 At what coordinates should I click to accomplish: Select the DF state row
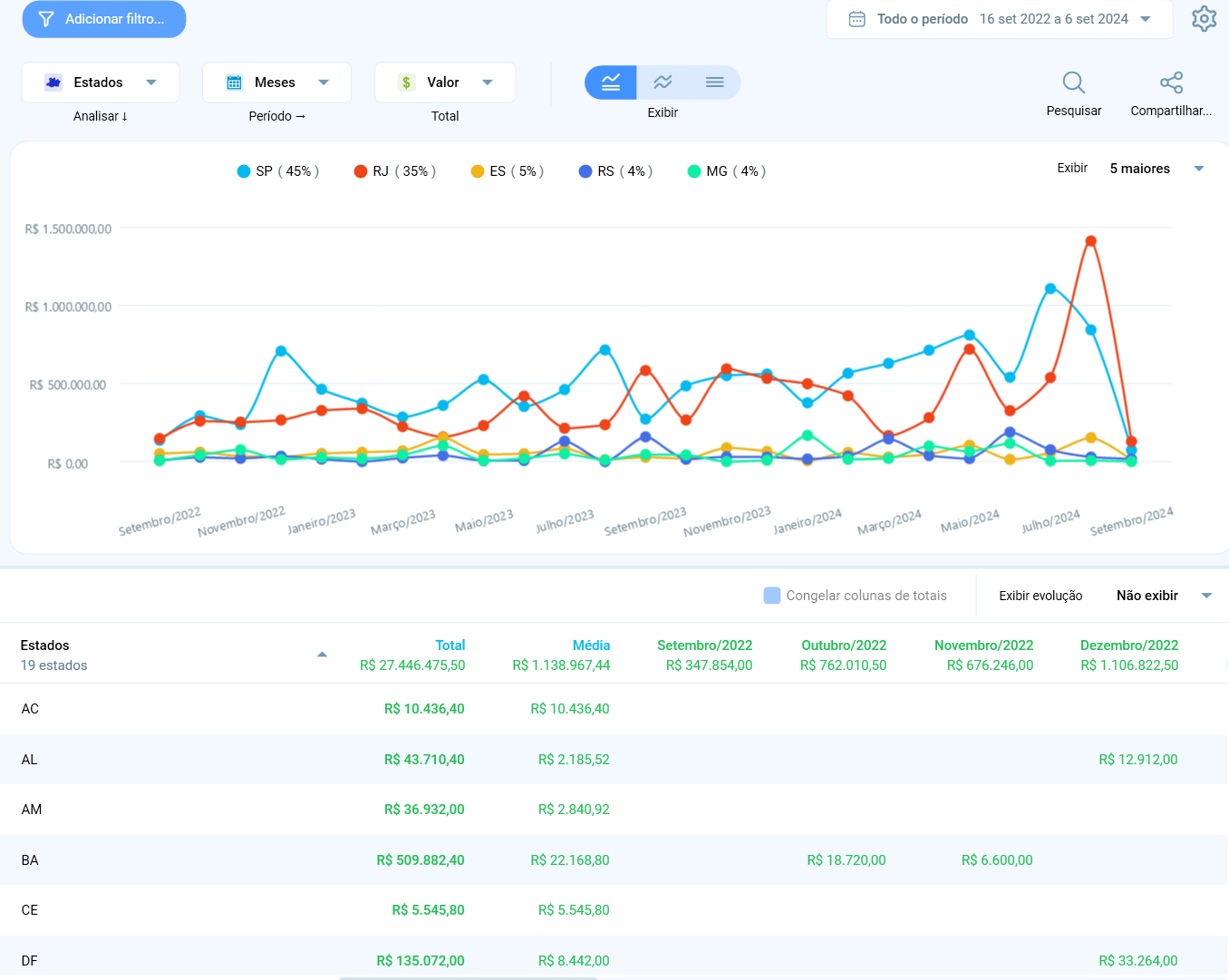(614, 957)
